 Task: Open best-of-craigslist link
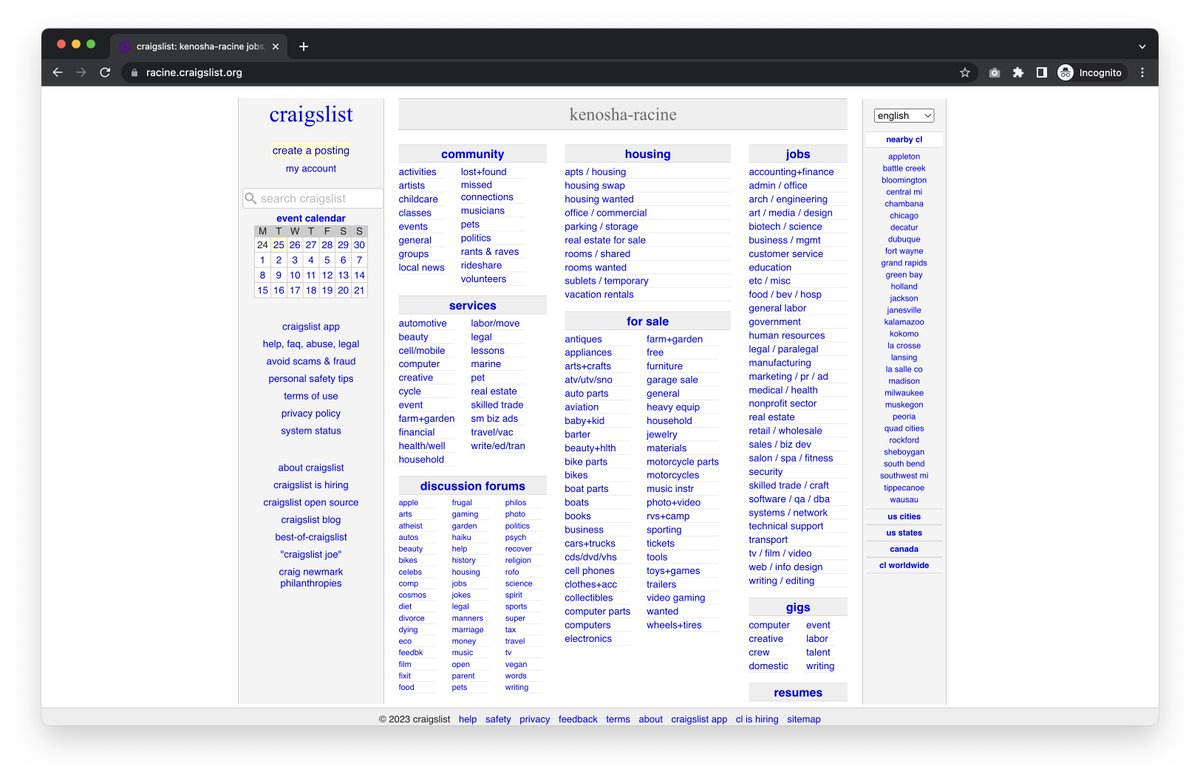click(x=311, y=537)
